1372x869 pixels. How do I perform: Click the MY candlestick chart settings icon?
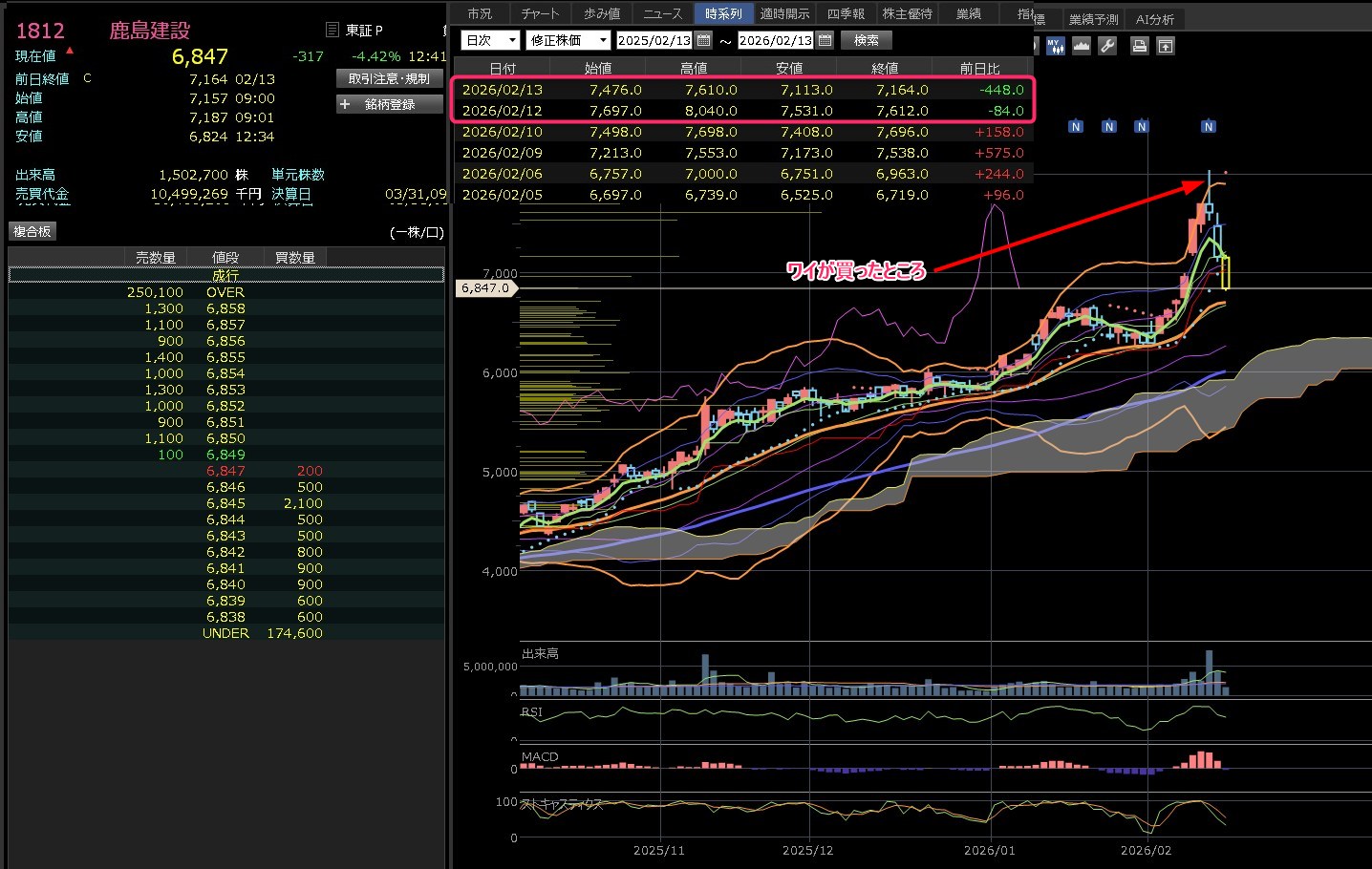point(1055,46)
